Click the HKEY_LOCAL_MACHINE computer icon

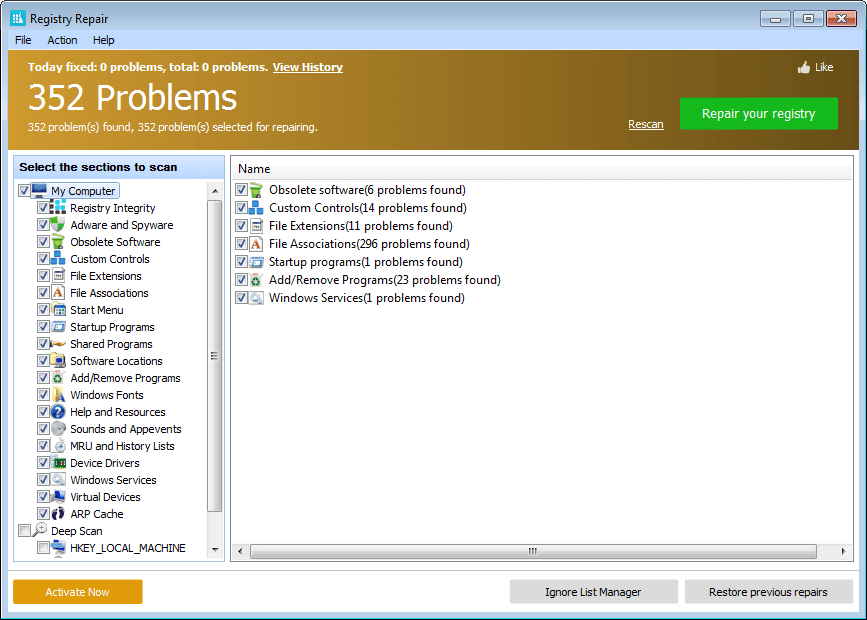pos(58,548)
